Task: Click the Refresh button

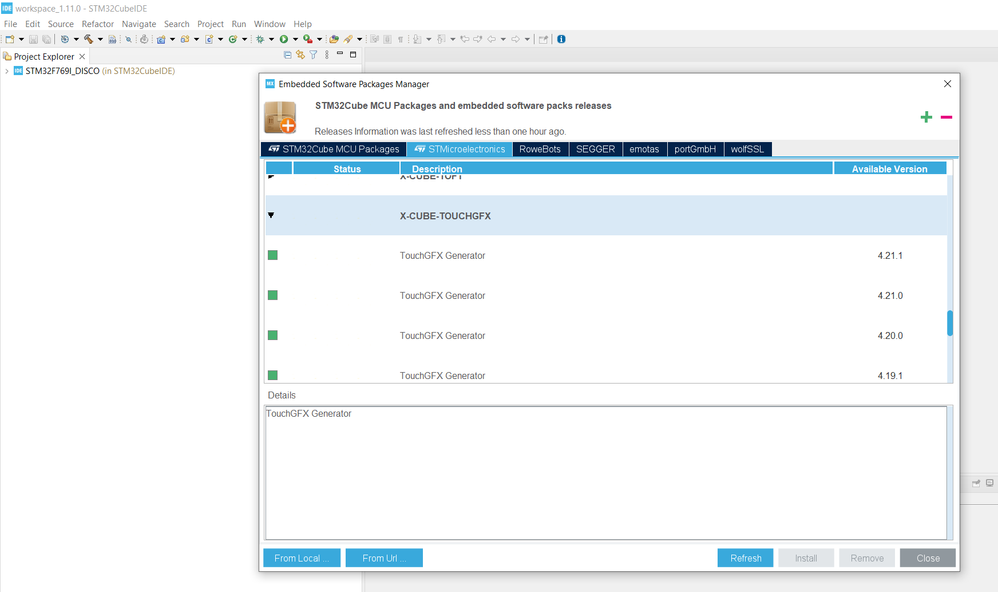Action: pos(745,558)
